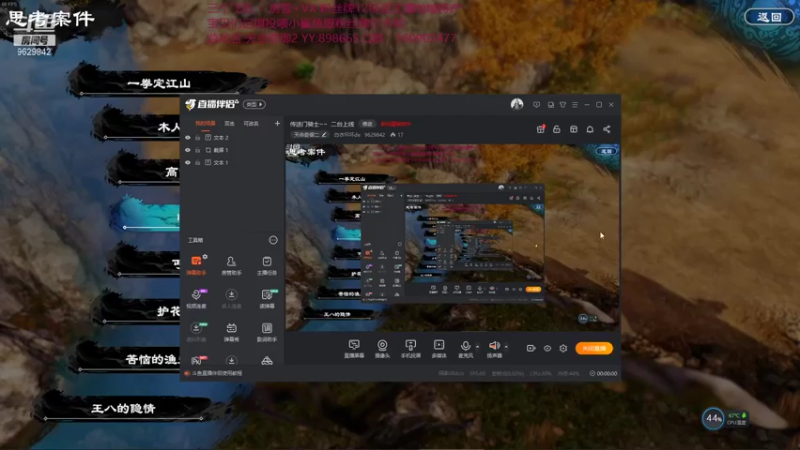Open the pill dropdown next to the 直播伴侣 logo
The height and width of the screenshot is (450, 800).
pos(254,104)
